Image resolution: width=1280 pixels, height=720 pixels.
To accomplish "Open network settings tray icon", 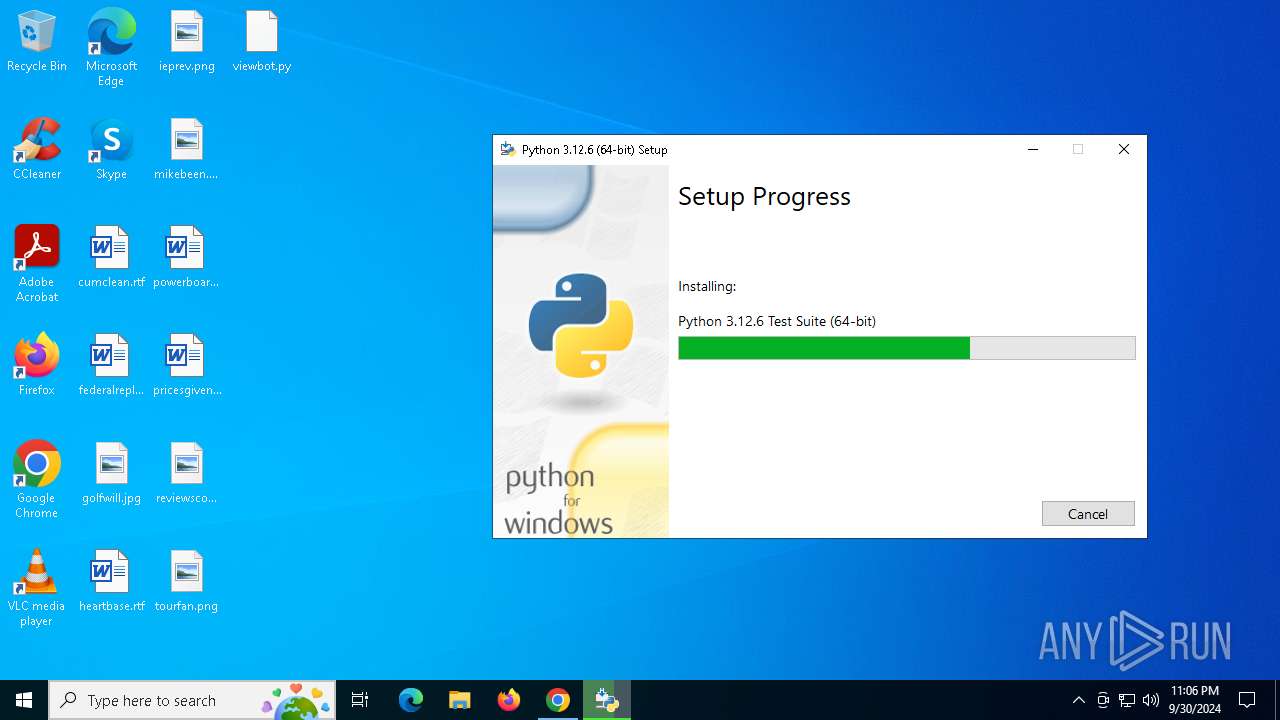I will coord(1127,700).
